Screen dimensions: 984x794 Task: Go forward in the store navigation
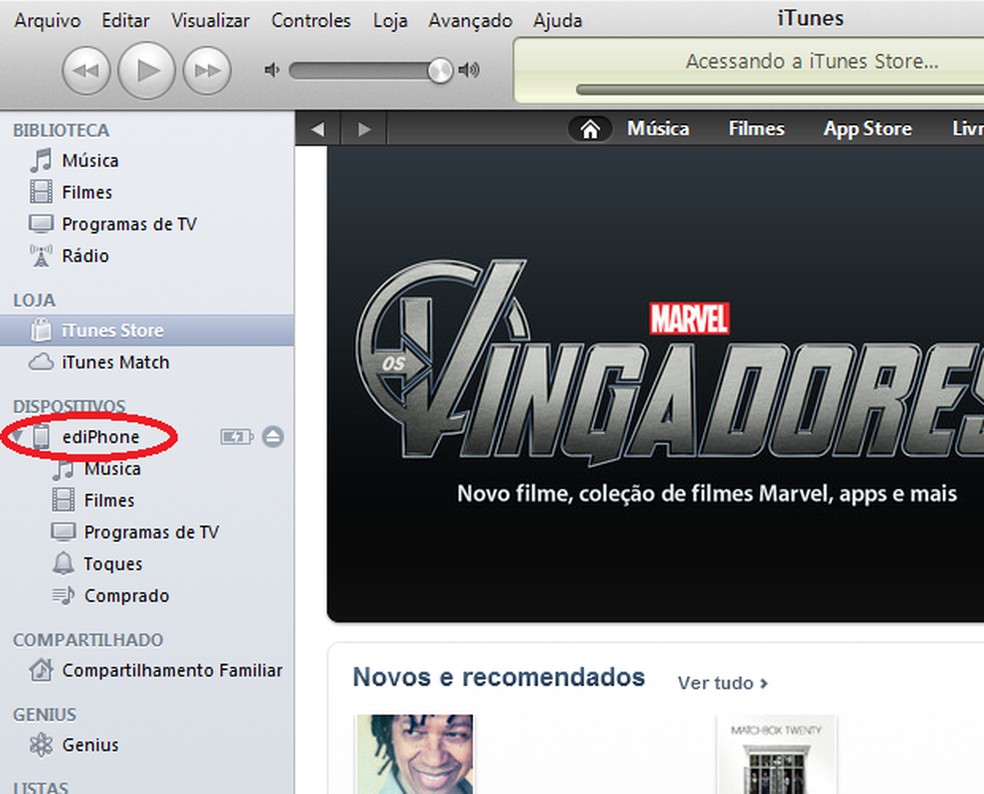(x=364, y=129)
